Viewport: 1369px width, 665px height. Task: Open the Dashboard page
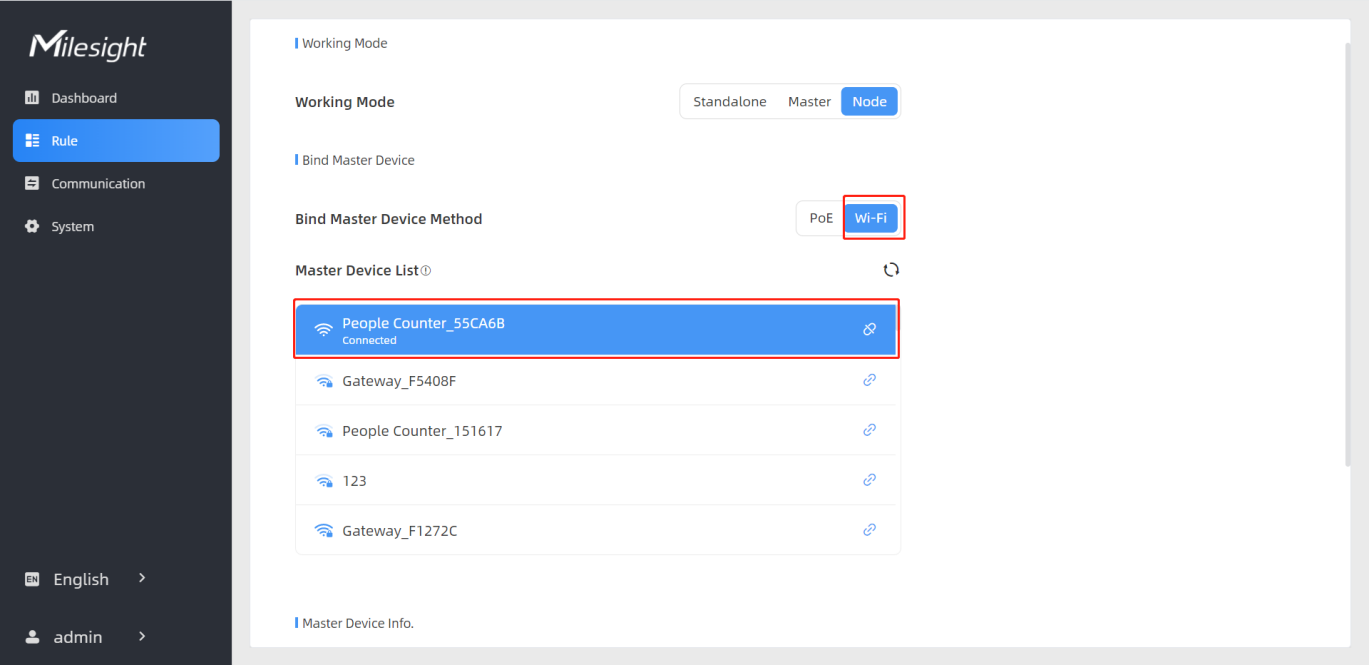pyautogui.click(x=84, y=98)
